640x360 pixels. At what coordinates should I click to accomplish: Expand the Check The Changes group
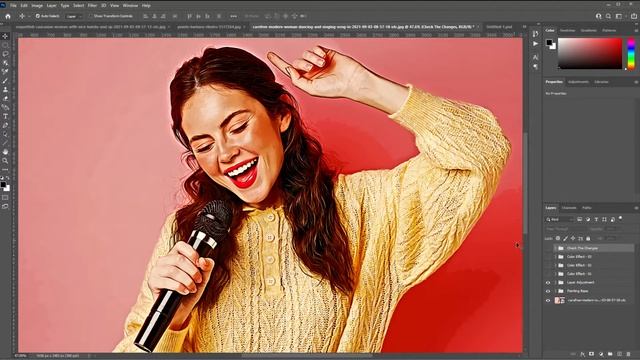coord(555,248)
